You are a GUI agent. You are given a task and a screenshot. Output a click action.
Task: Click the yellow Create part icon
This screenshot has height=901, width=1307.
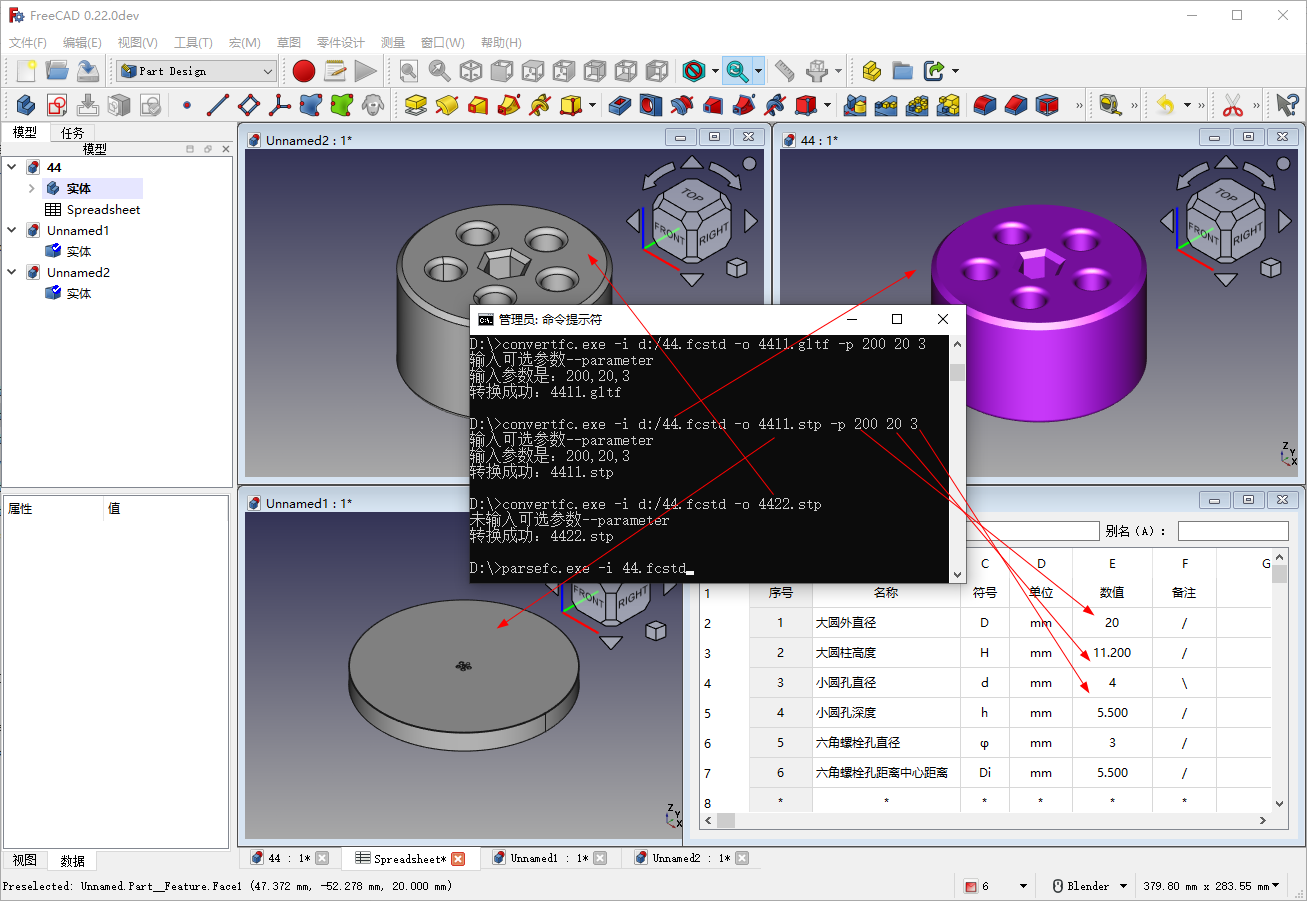[x=871, y=70]
